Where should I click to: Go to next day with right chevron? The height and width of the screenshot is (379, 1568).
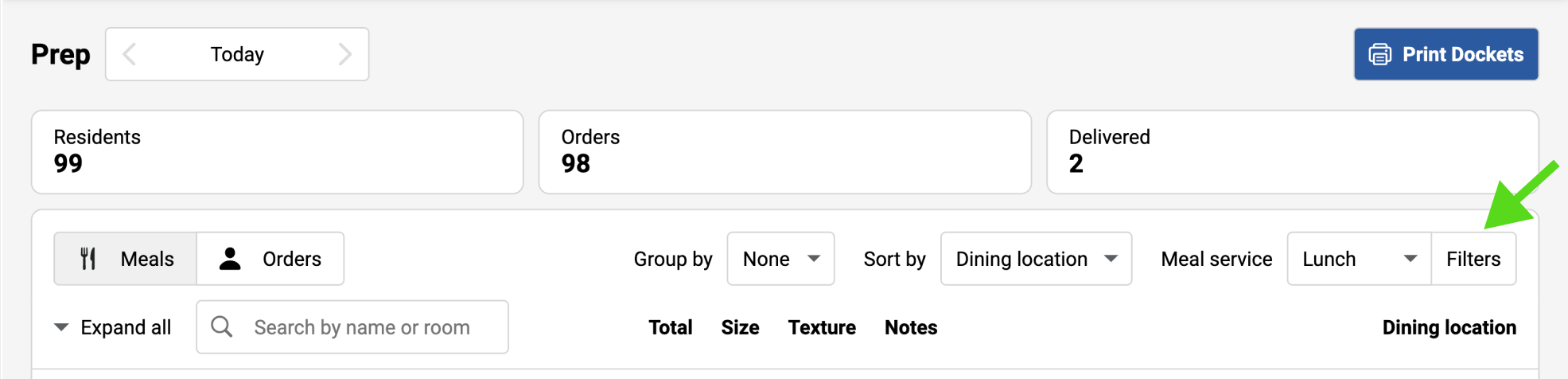[344, 54]
